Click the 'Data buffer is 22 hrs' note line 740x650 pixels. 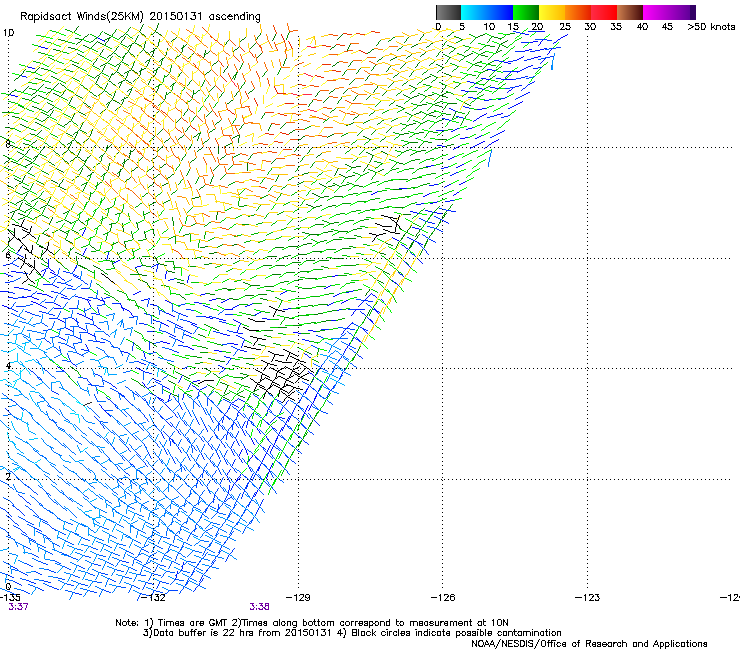tap(352, 633)
